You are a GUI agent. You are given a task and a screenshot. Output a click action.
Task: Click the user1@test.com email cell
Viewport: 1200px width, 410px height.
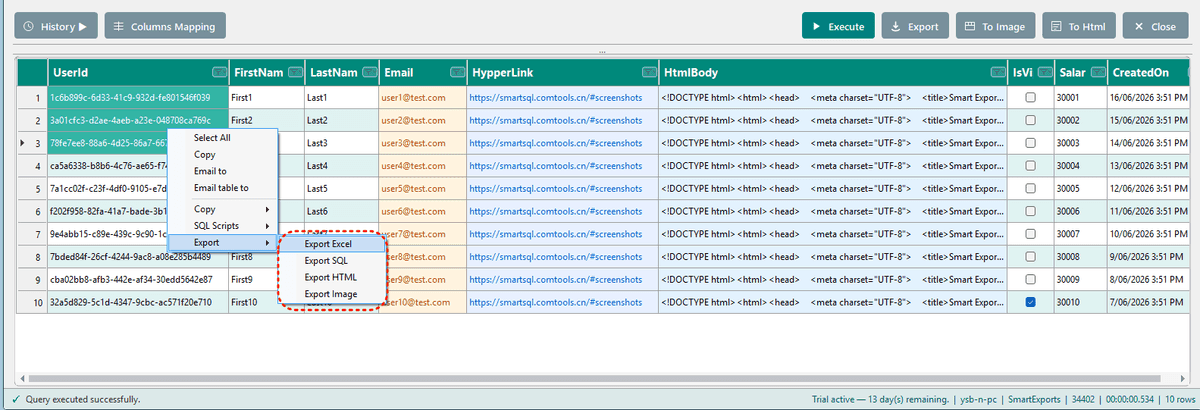422,98
